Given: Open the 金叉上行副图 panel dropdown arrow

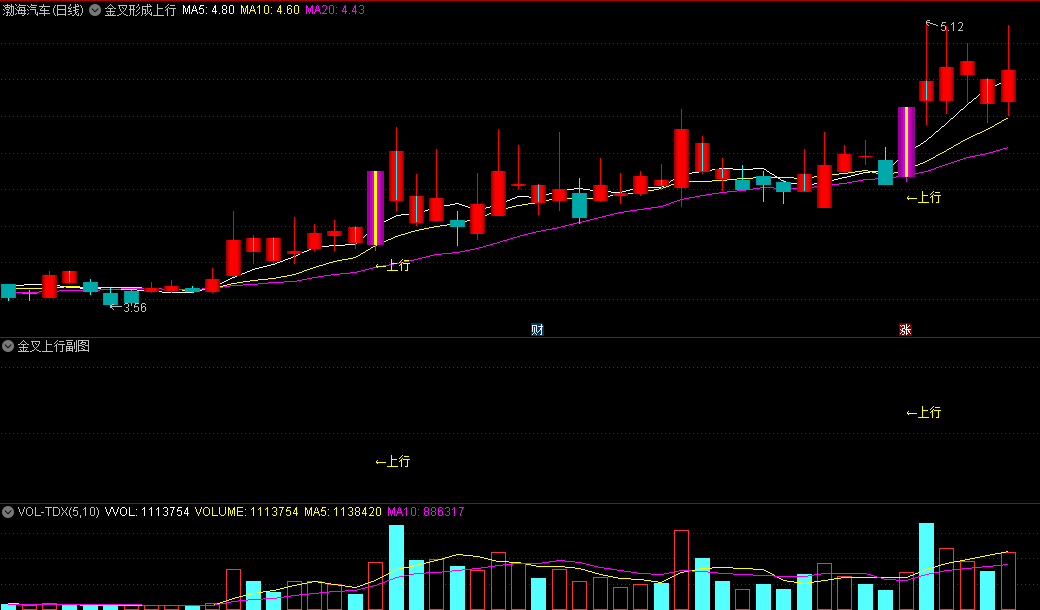Looking at the screenshot, I should (x=8, y=346).
